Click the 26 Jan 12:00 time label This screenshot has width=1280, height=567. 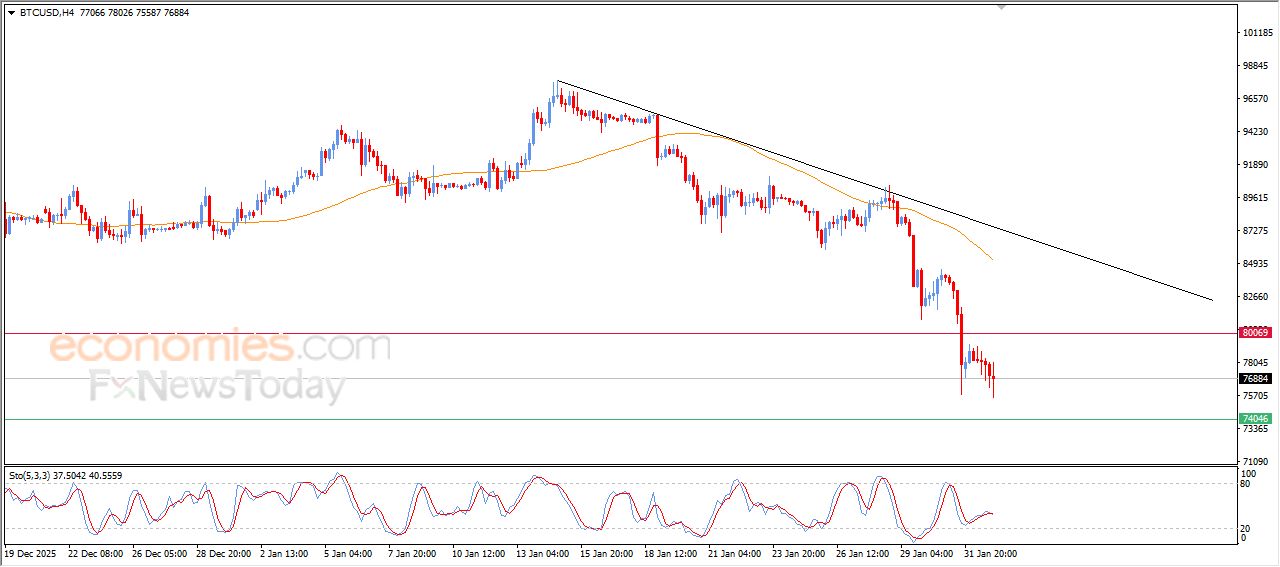[x=863, y=553]
